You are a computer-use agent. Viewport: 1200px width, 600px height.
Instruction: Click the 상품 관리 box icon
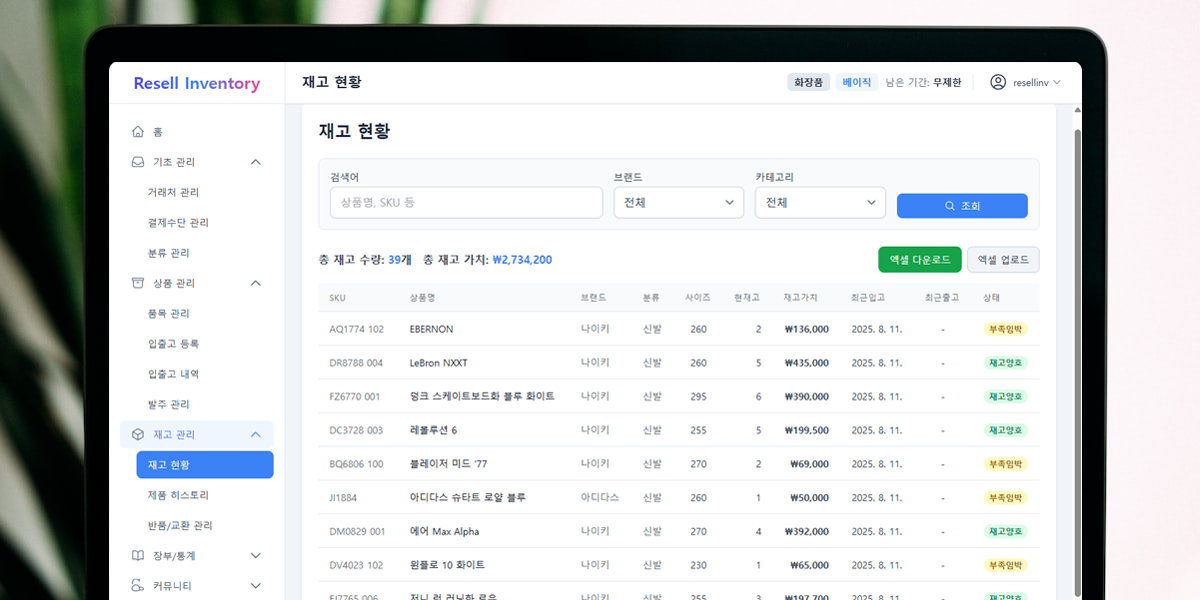pos(138,283)
